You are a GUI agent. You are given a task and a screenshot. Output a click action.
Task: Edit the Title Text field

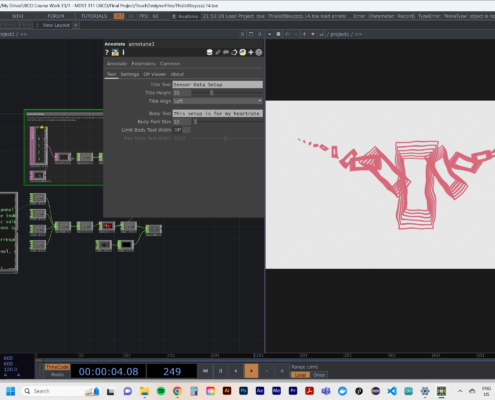coord(218,85)
